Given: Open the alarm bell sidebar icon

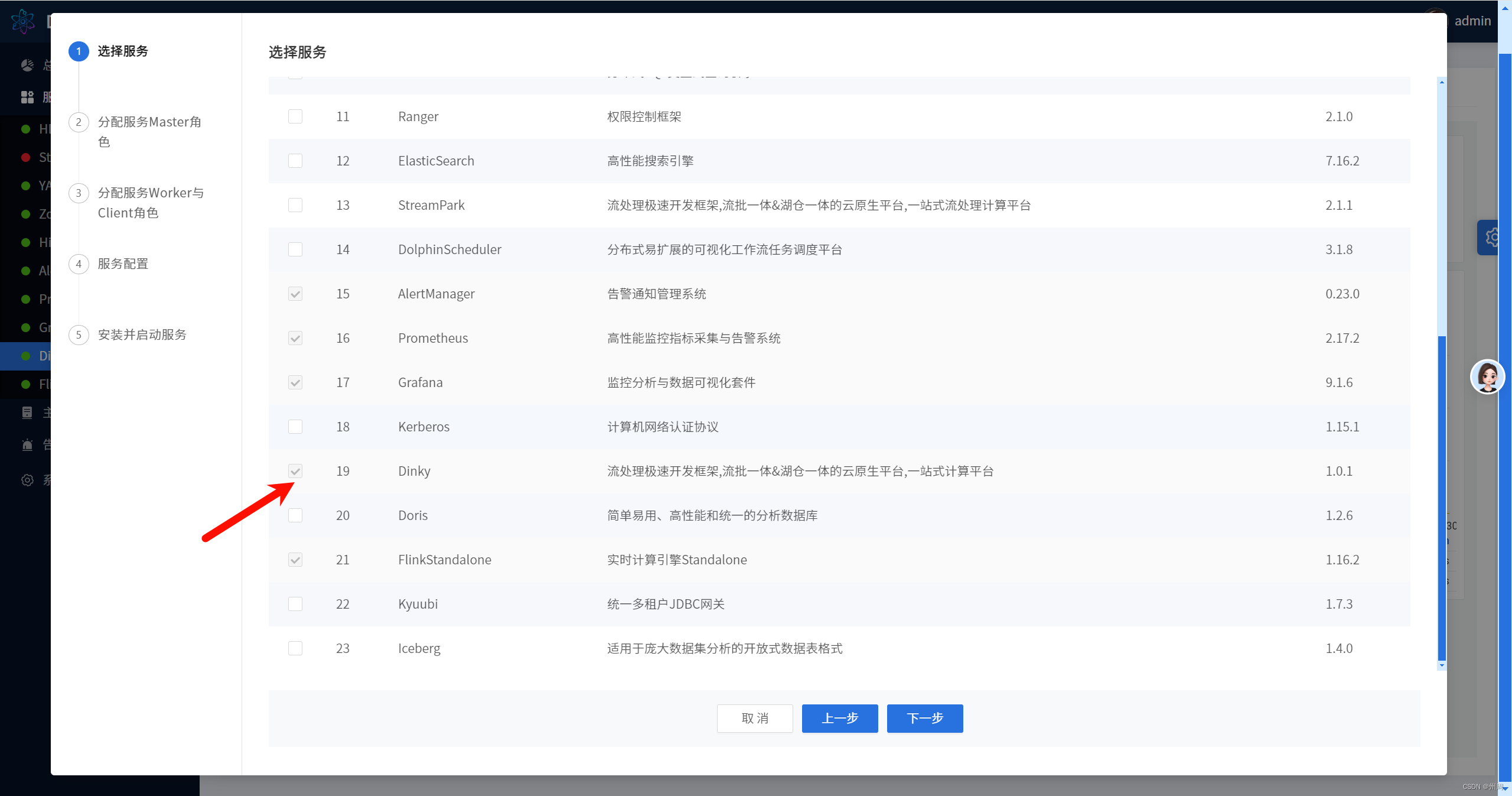Looking at the screenshot, I should [27, 444].
